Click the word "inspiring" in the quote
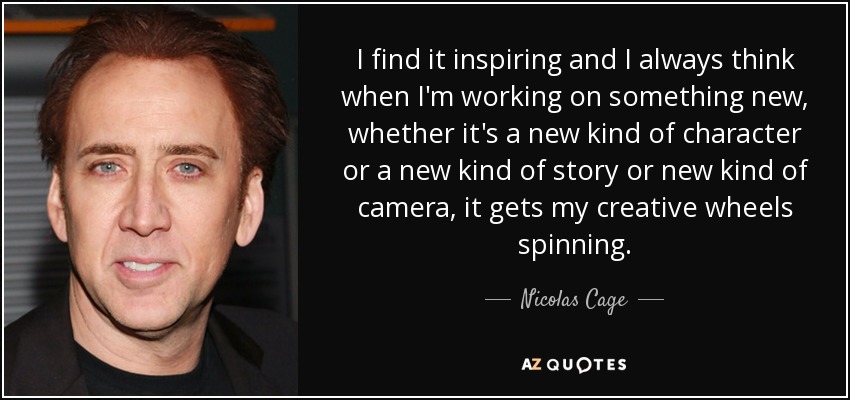 507,62
